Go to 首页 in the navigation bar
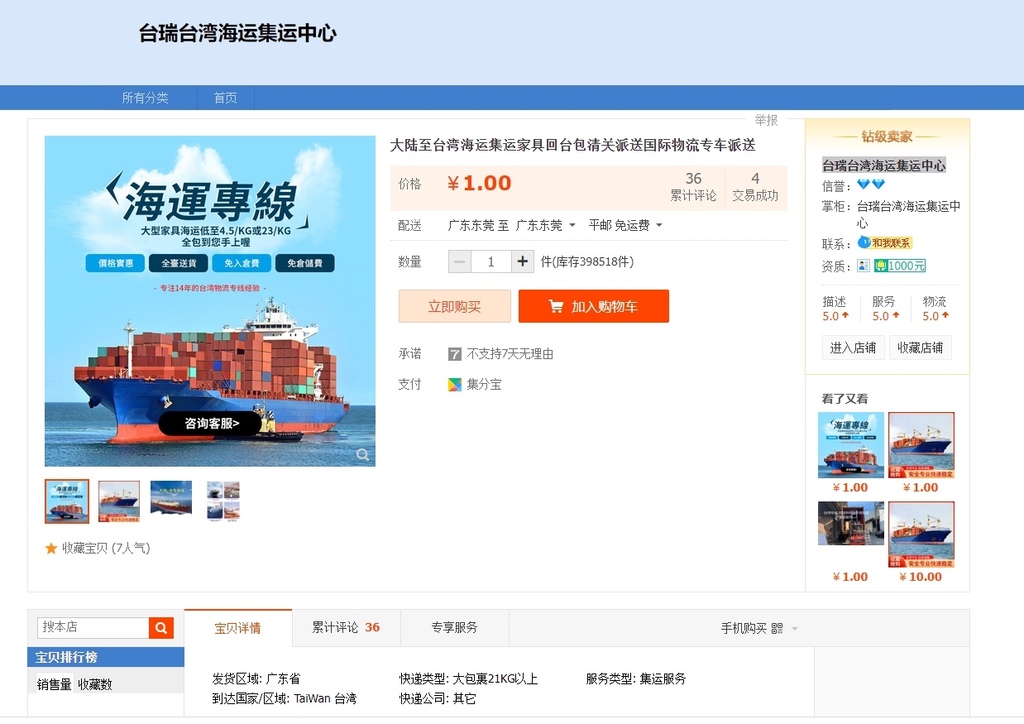 coord(225,98)
